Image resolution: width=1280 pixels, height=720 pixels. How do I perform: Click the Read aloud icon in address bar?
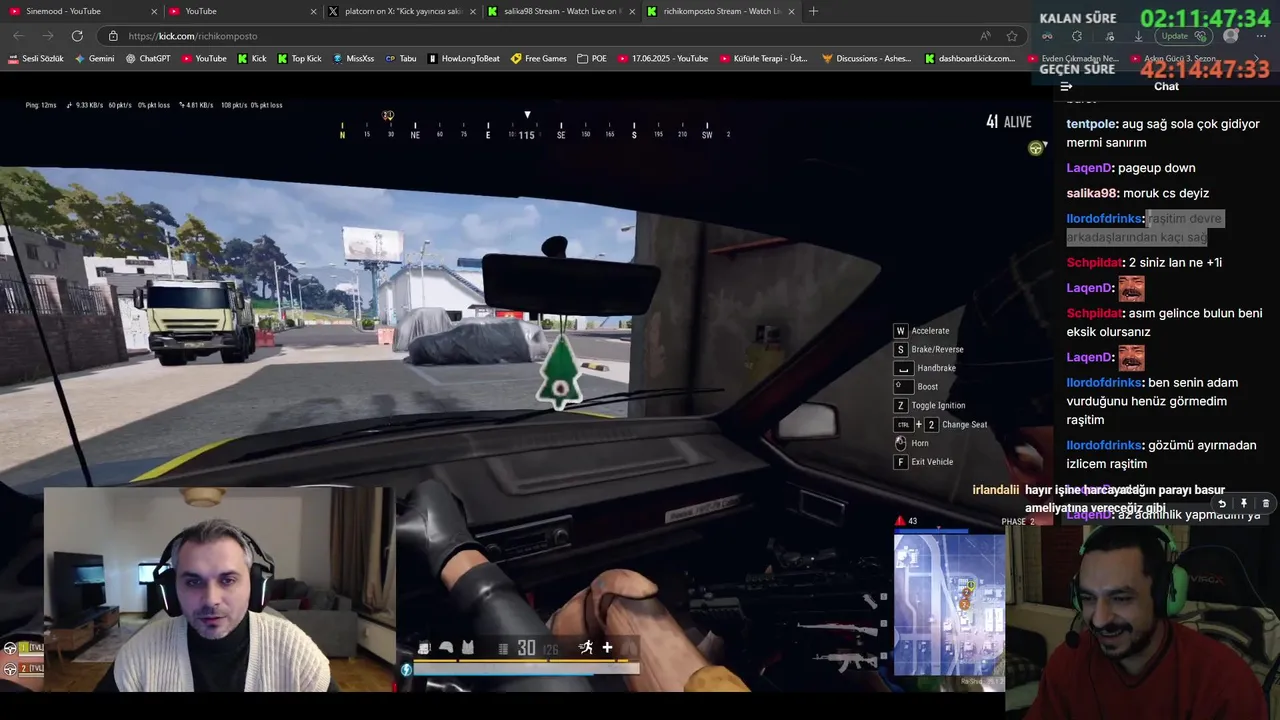(x=986, y=36)
